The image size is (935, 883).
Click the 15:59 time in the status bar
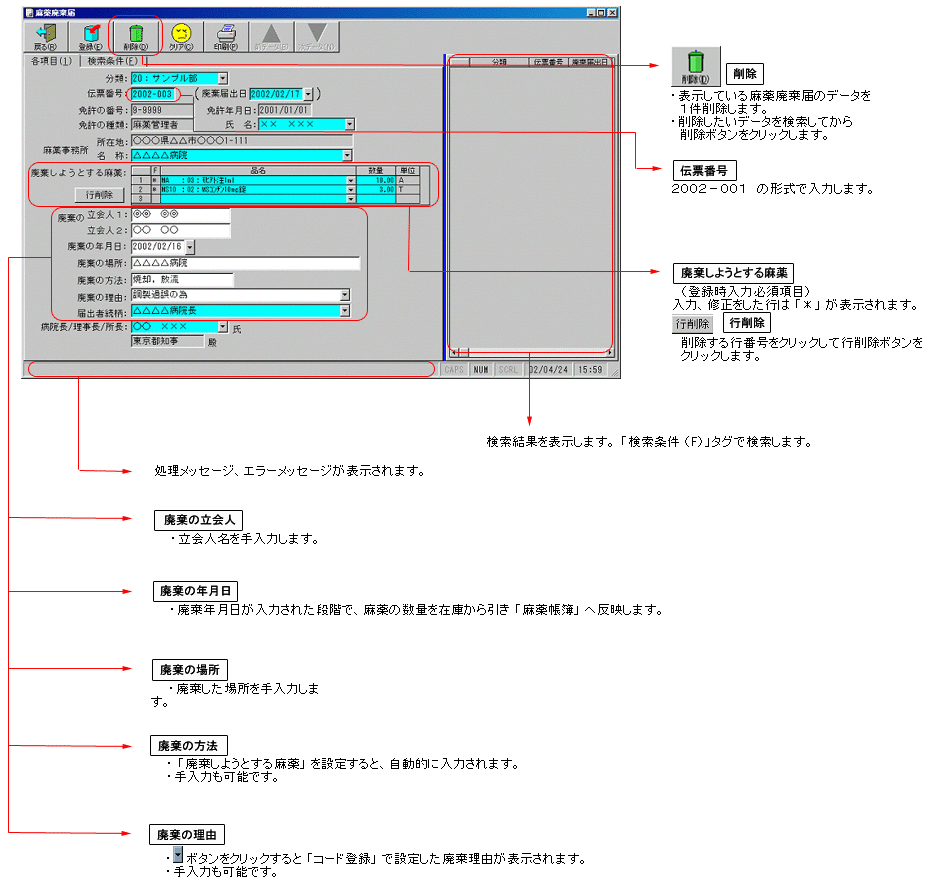[x=590, y=370]
